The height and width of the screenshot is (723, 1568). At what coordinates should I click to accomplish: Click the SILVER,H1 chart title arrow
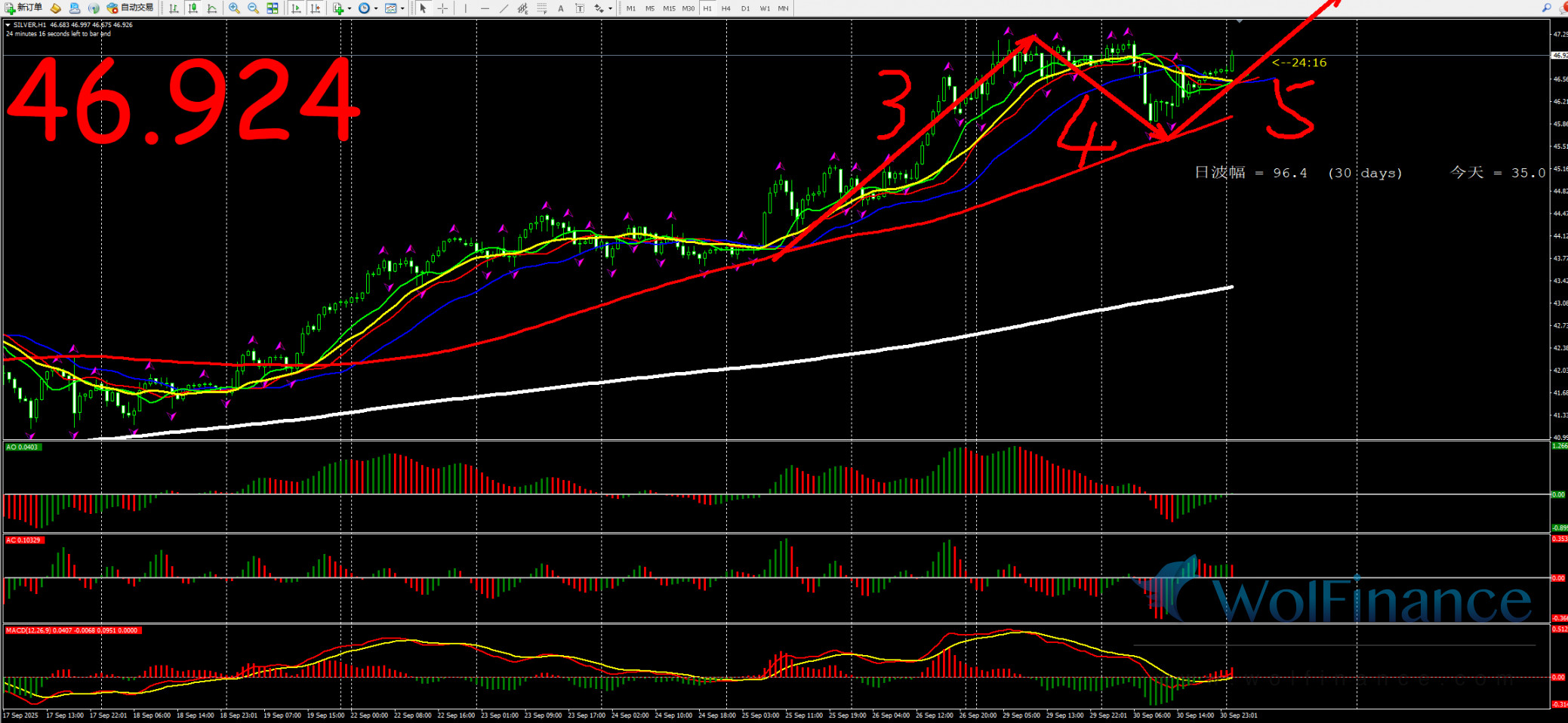(x=8, y=25)
